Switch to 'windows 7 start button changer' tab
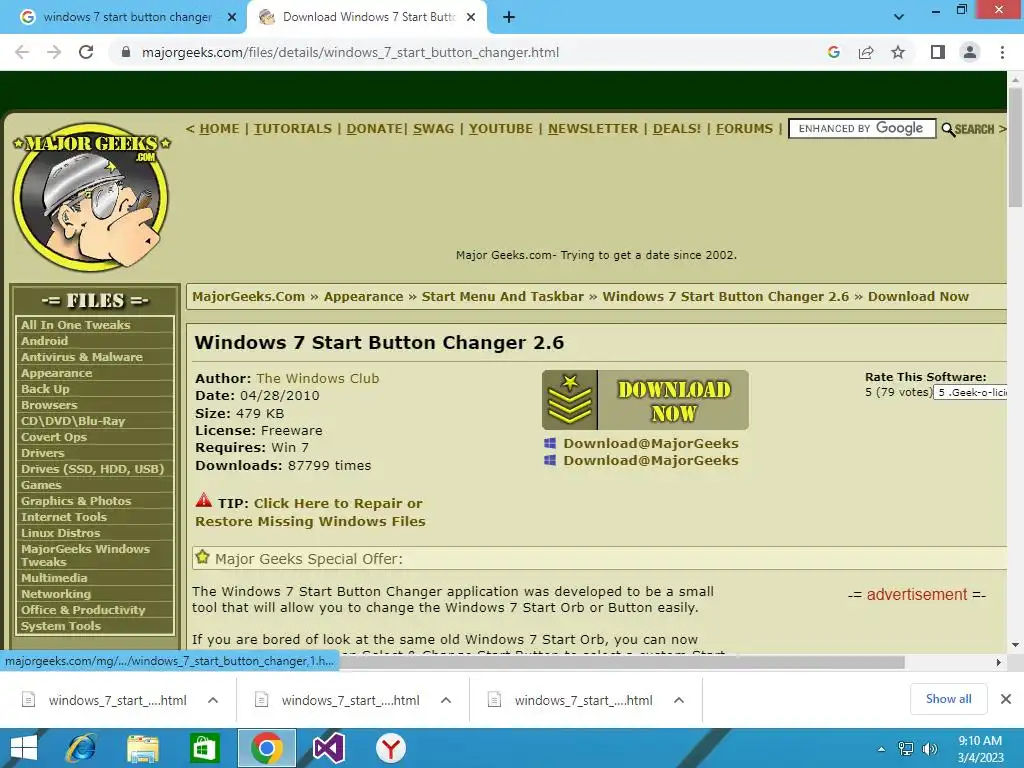 [127, 17]
